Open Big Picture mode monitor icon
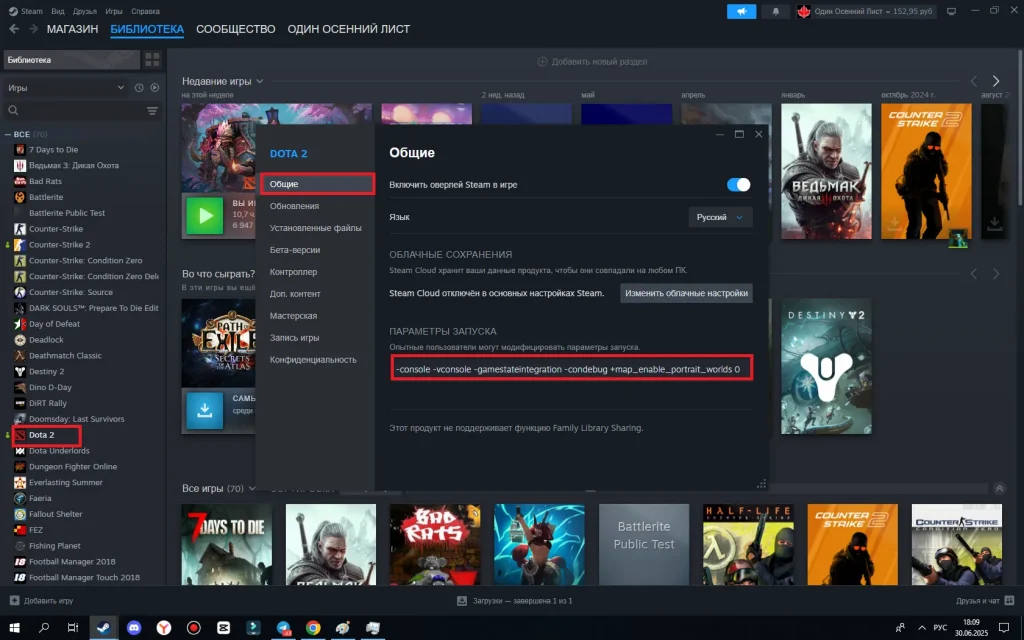 [952, 11]
